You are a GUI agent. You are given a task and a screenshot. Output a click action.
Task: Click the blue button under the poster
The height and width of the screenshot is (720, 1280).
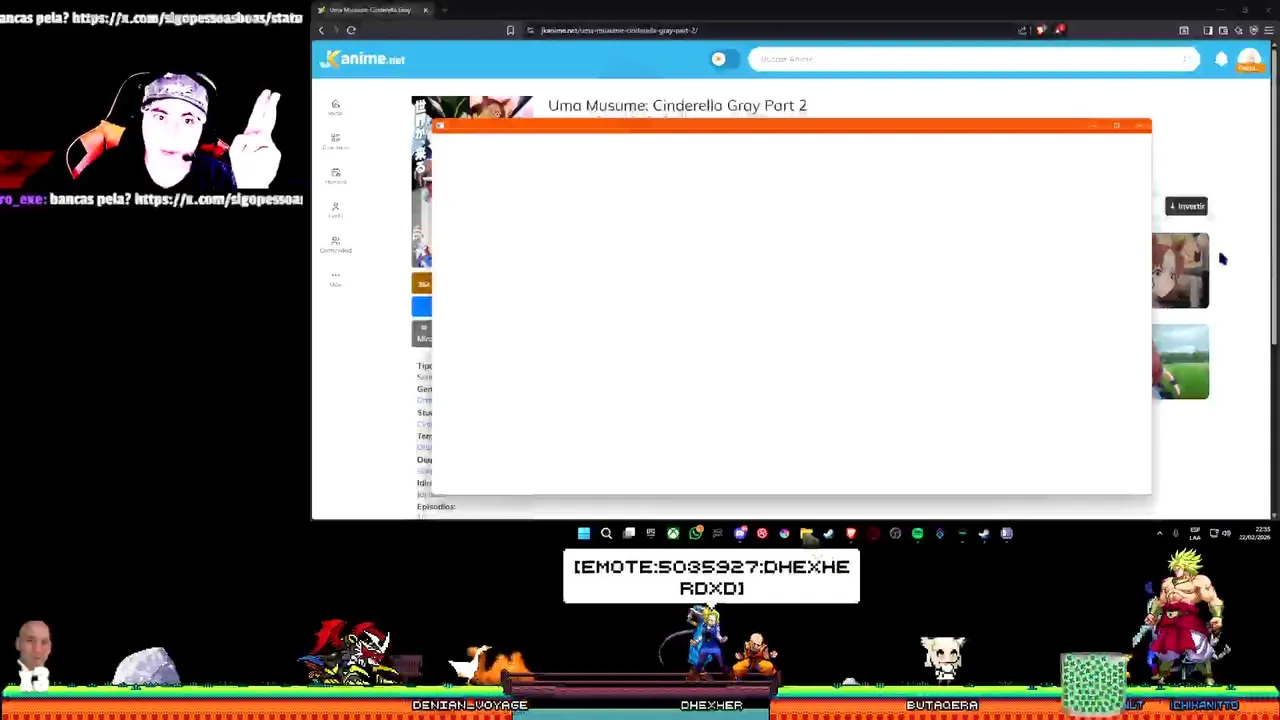pos(421,307)
